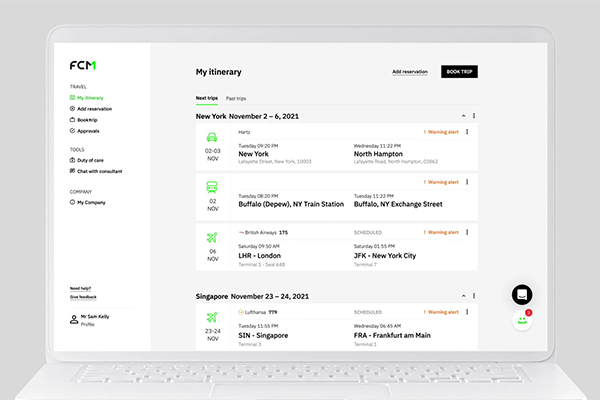Select FRA - Frankfurt am Main arrival

pos(392,336)
